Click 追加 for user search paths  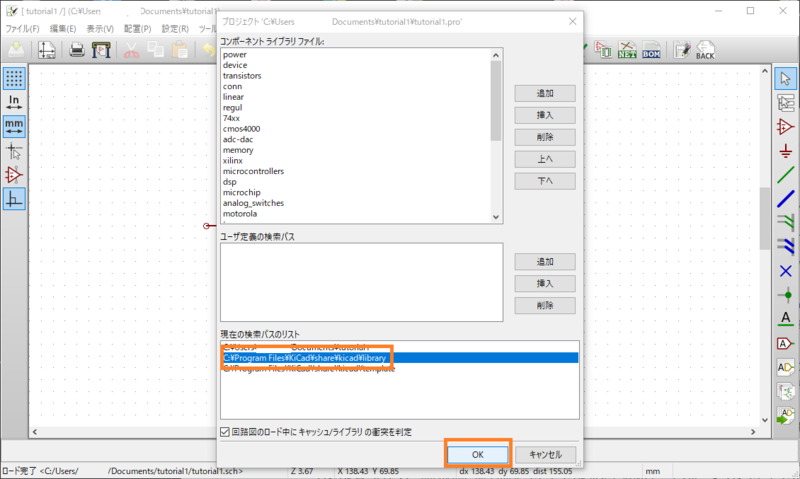click(x=545, y=262)
